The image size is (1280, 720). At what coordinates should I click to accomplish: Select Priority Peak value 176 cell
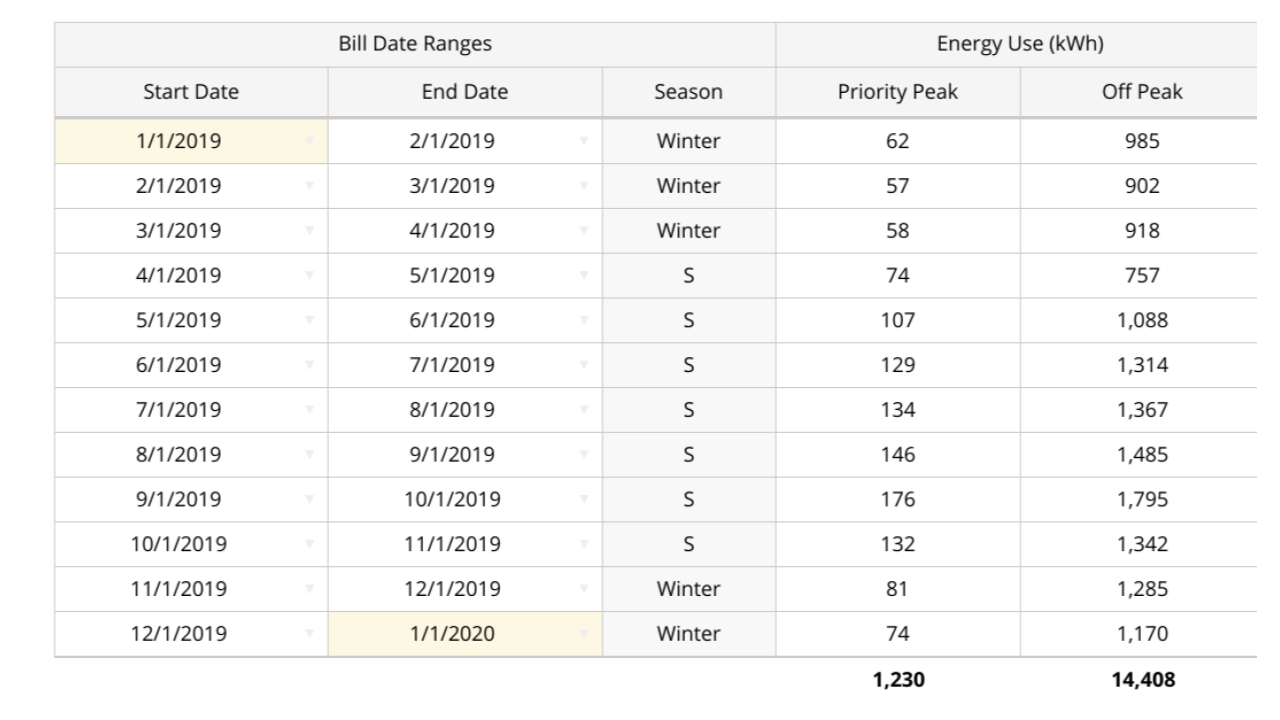897,500
